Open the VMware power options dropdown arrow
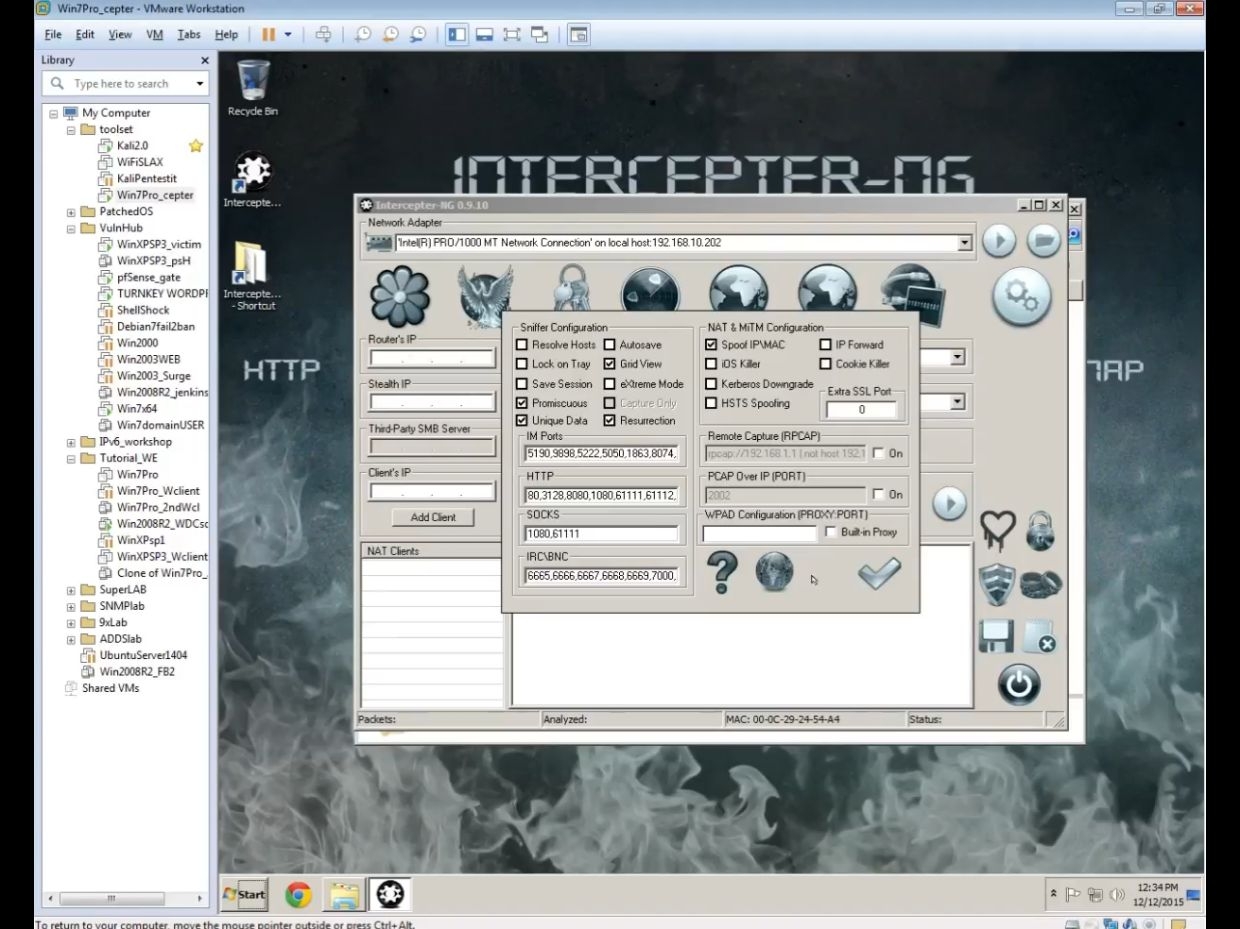Viewport: 1240px width, 929px height. (x=288, y=34)
